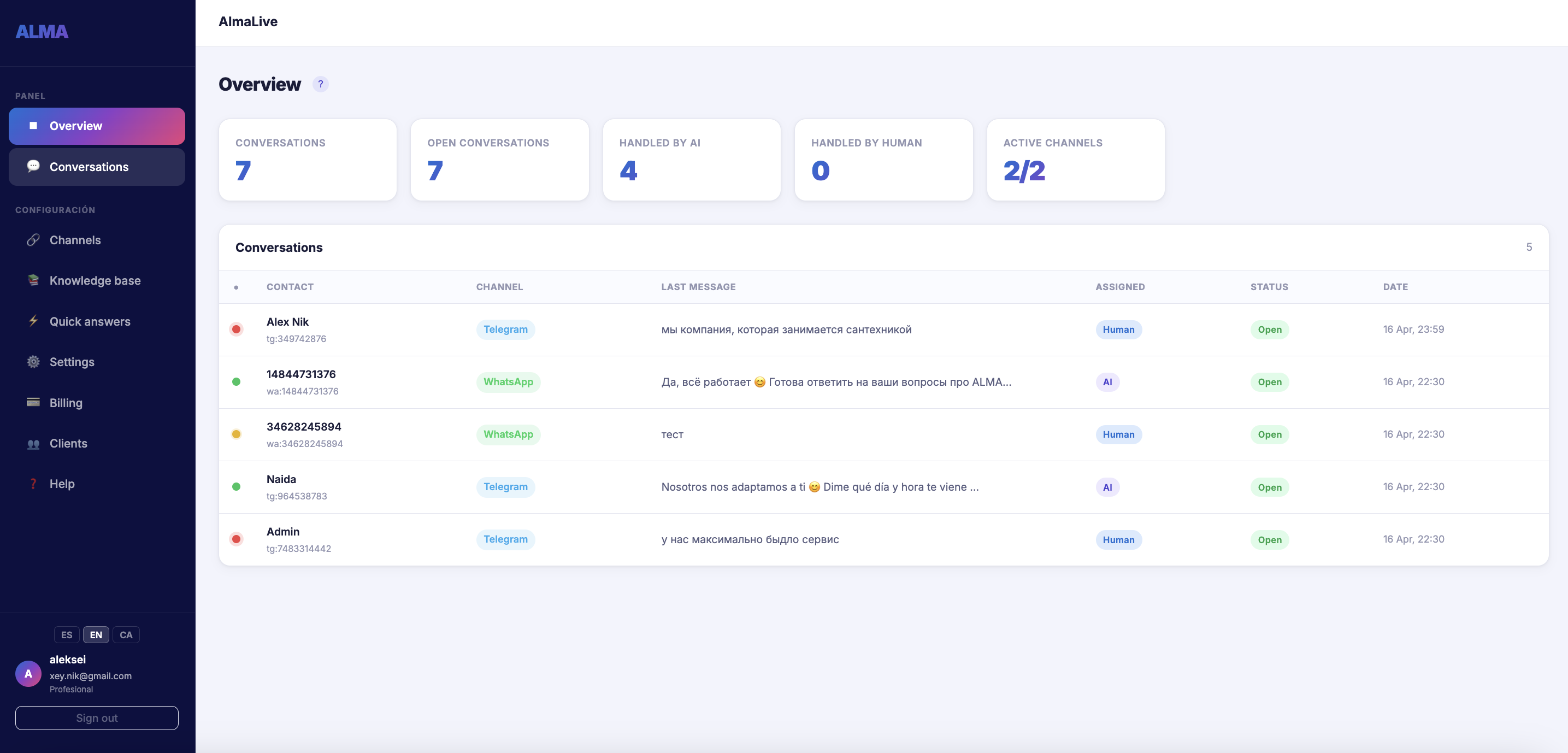The image size is (1568, 753).
Task: Click the red Help question icon
Action: click(33, 484)
